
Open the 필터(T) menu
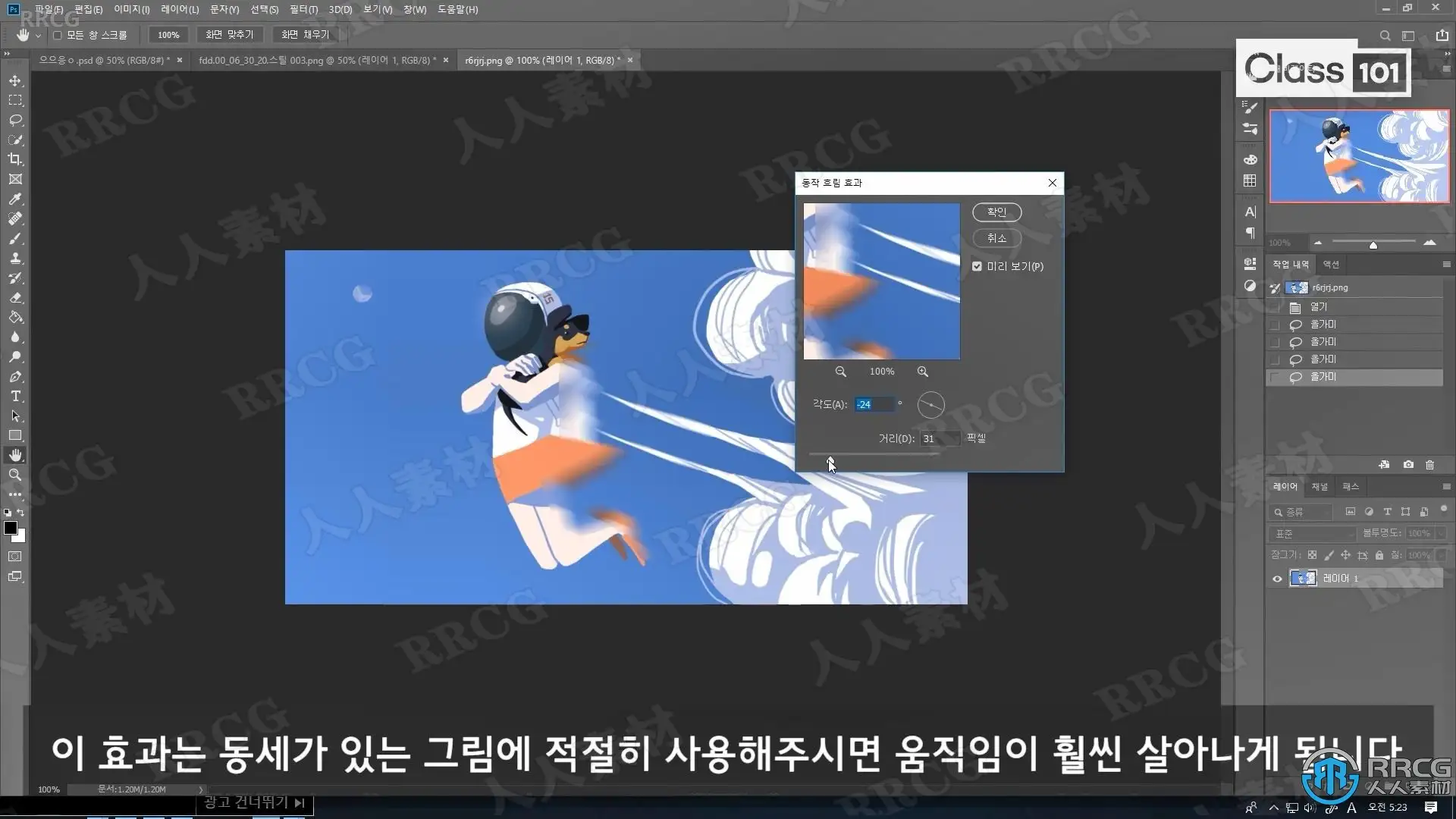click(x=303, y=9)
